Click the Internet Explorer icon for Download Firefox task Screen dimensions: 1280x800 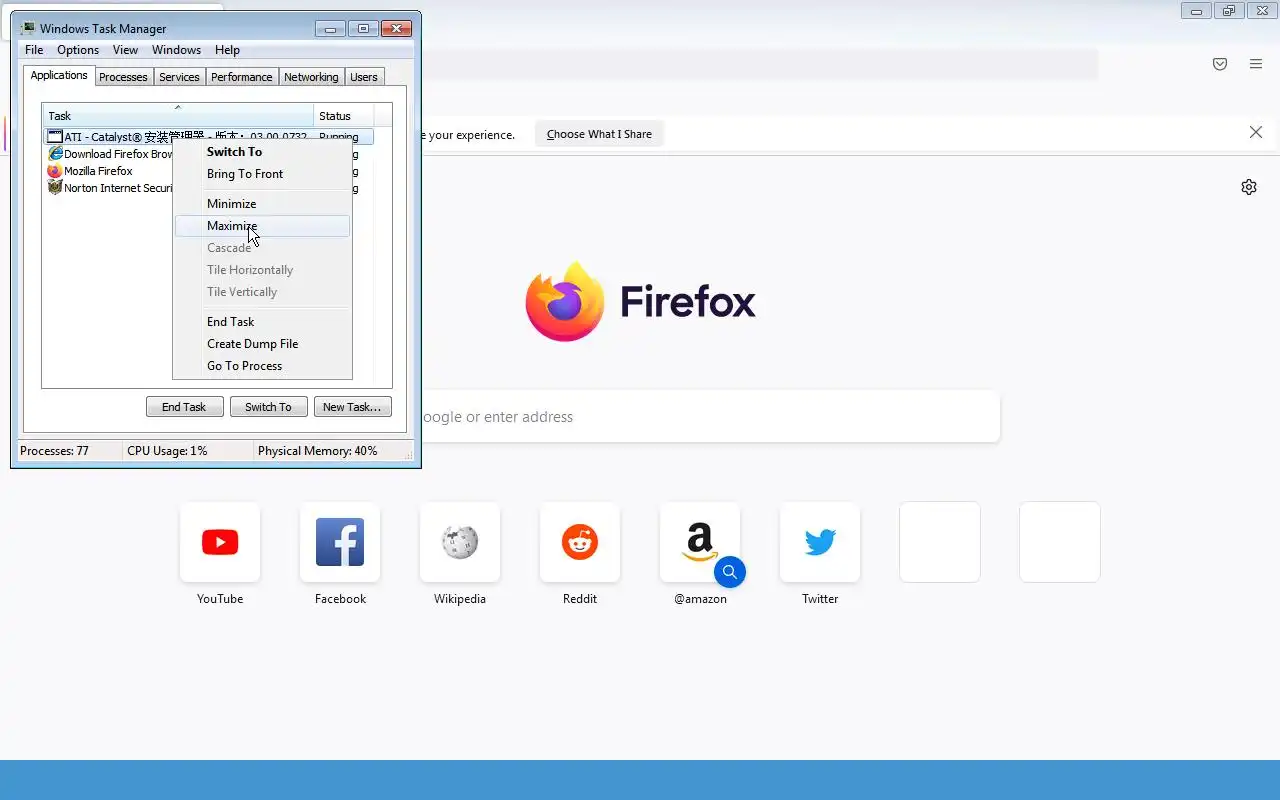click(x=55, y=154)
